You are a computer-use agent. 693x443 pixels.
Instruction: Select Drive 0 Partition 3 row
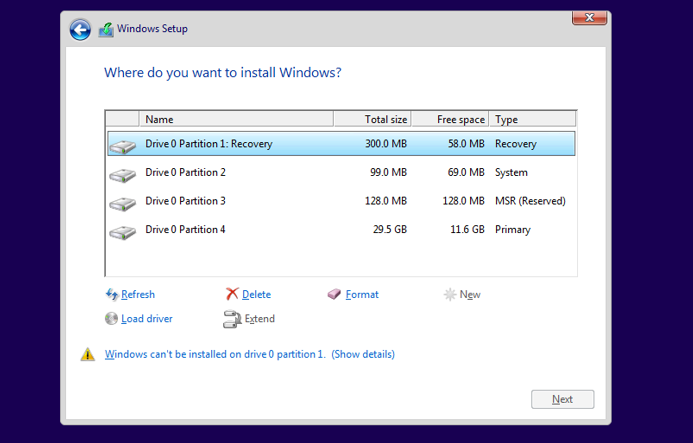(341, 201)
